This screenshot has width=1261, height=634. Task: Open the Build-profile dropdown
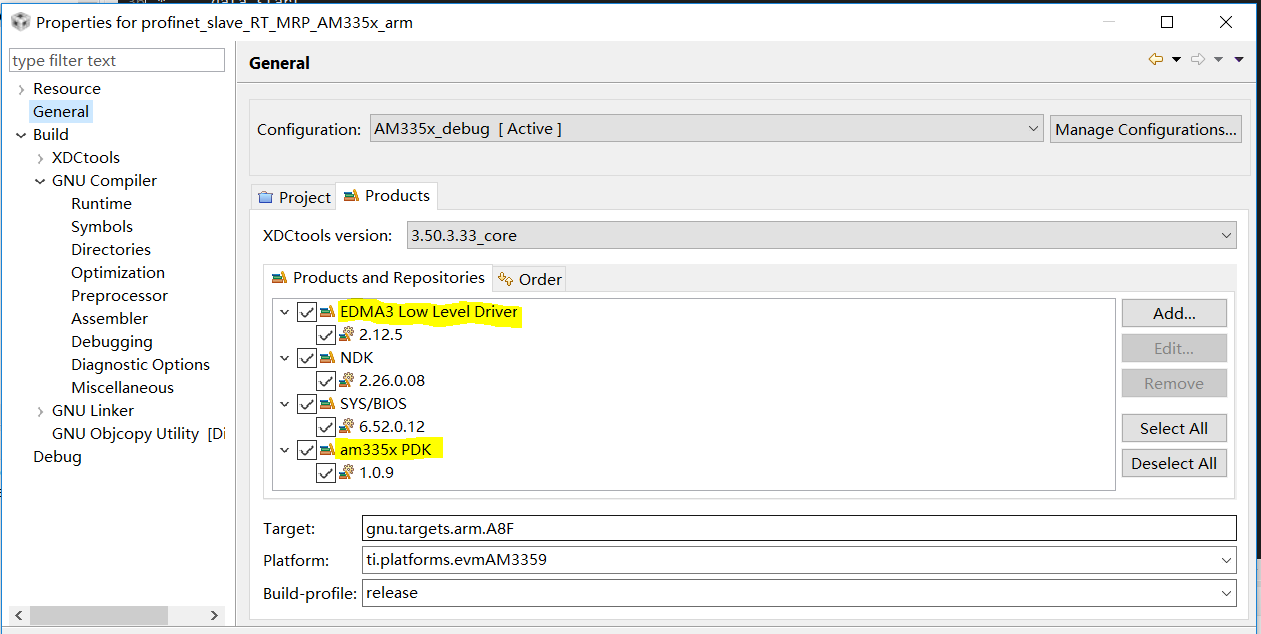pos(799,593)
